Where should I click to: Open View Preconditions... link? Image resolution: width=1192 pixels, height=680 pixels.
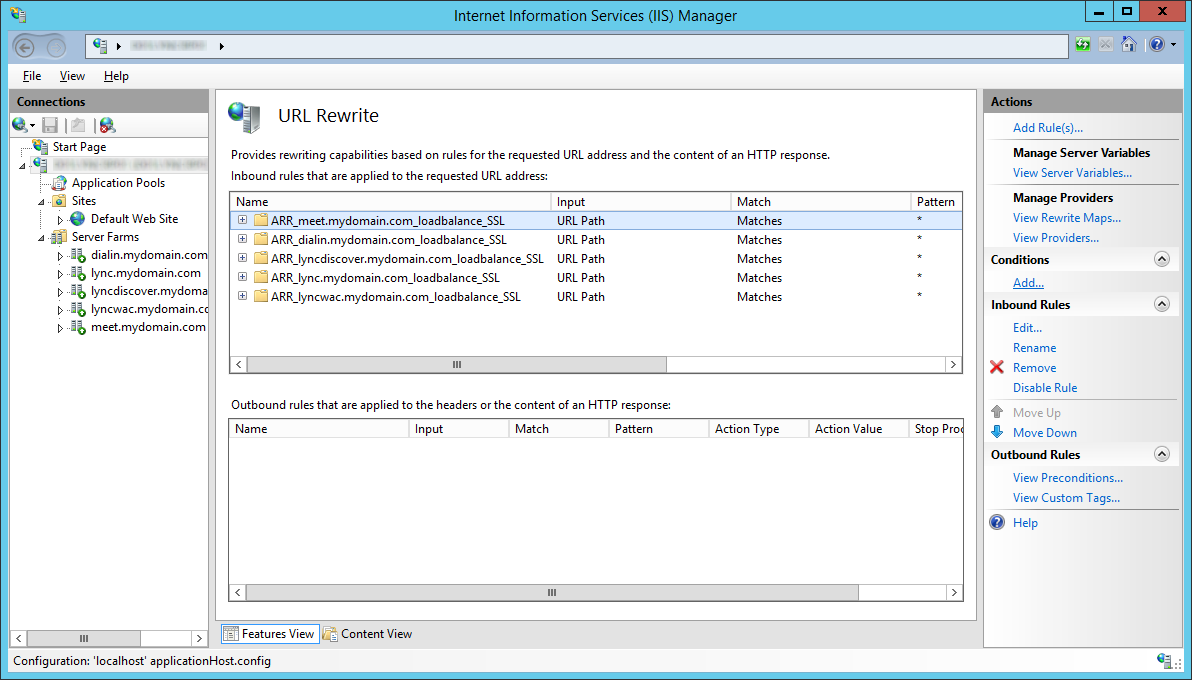pyautogui.click(x=1067, y=478)
